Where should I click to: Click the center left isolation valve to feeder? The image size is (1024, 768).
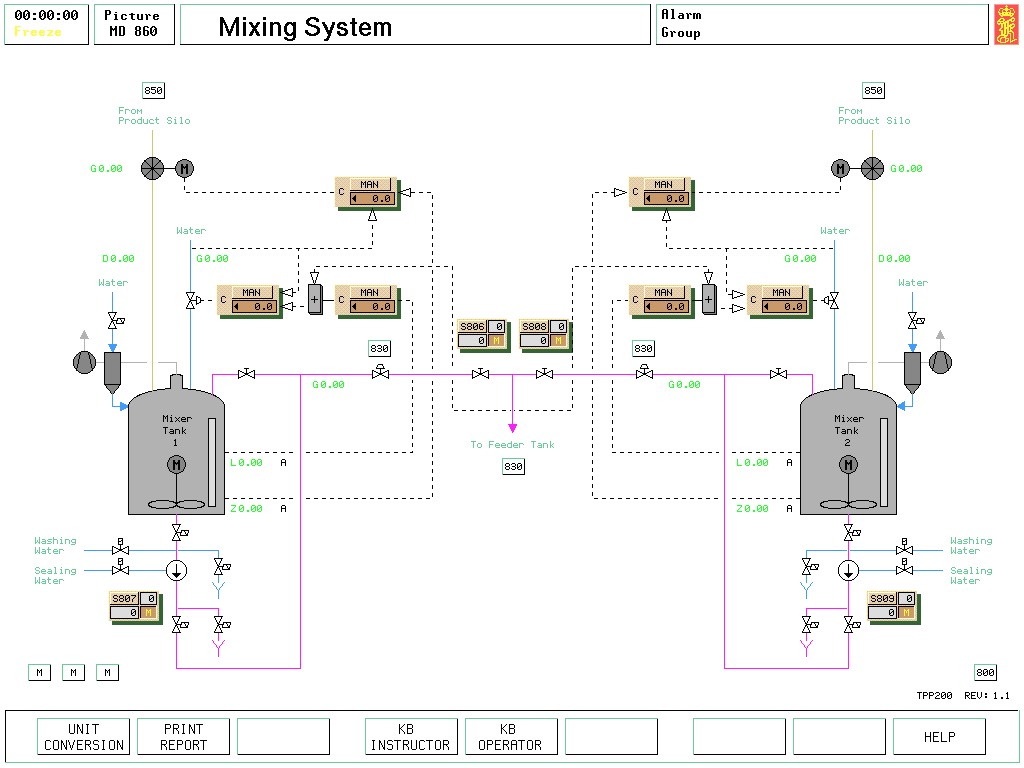[x=480, y=374]
